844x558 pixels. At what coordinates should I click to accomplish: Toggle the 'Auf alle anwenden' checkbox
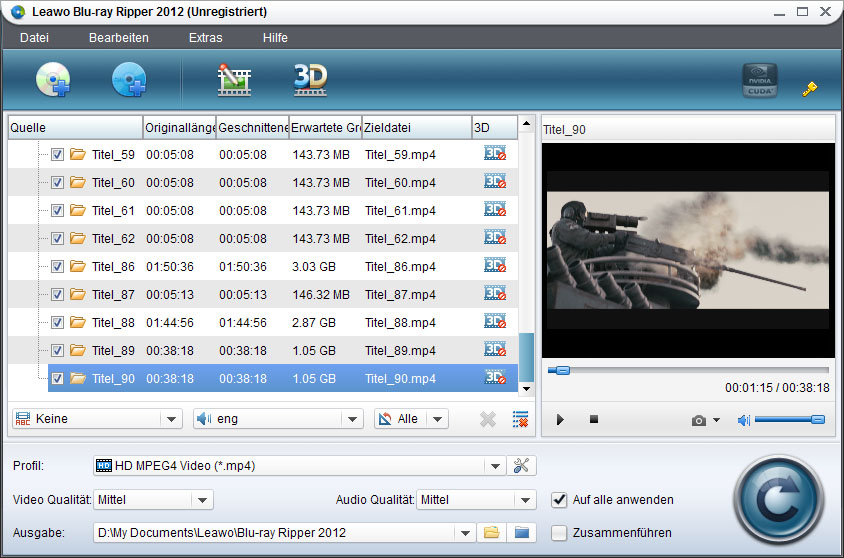(x=560, y=499)
